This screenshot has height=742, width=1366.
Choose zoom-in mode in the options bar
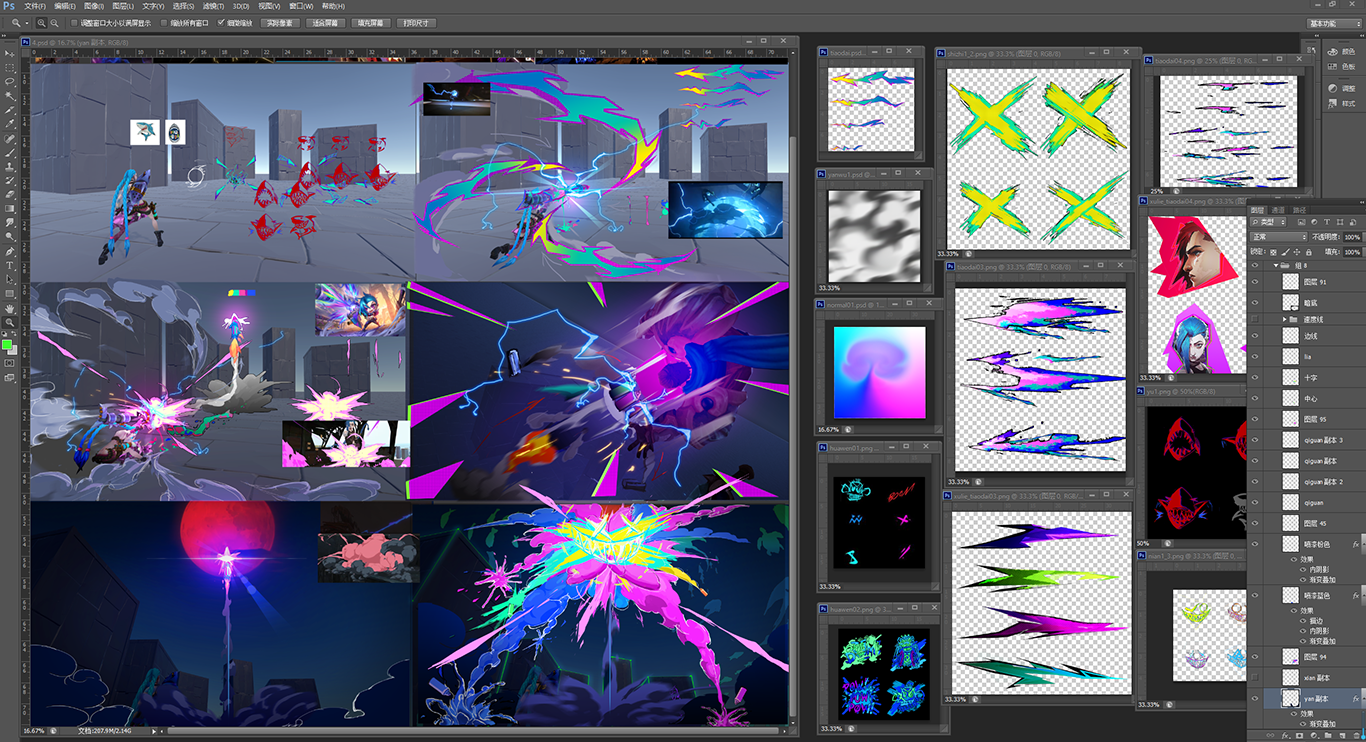41,22
